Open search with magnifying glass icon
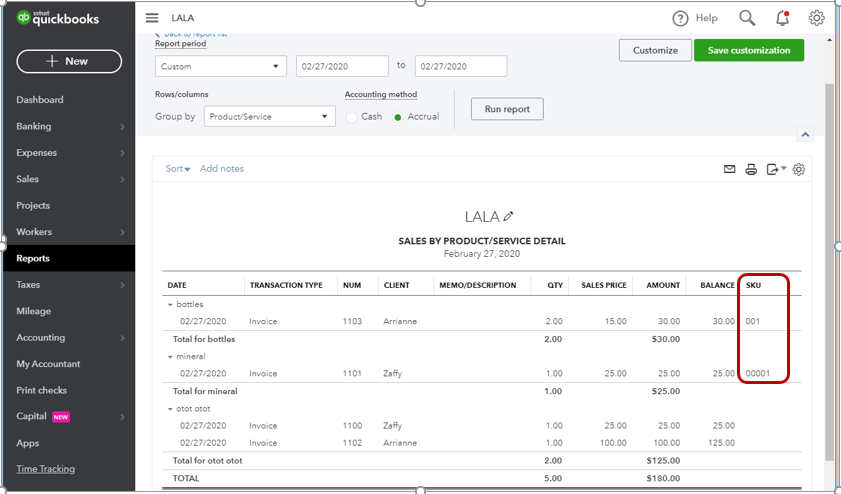Image resolution: width=841 pixels, height=494 pixels. click(747, 18)
